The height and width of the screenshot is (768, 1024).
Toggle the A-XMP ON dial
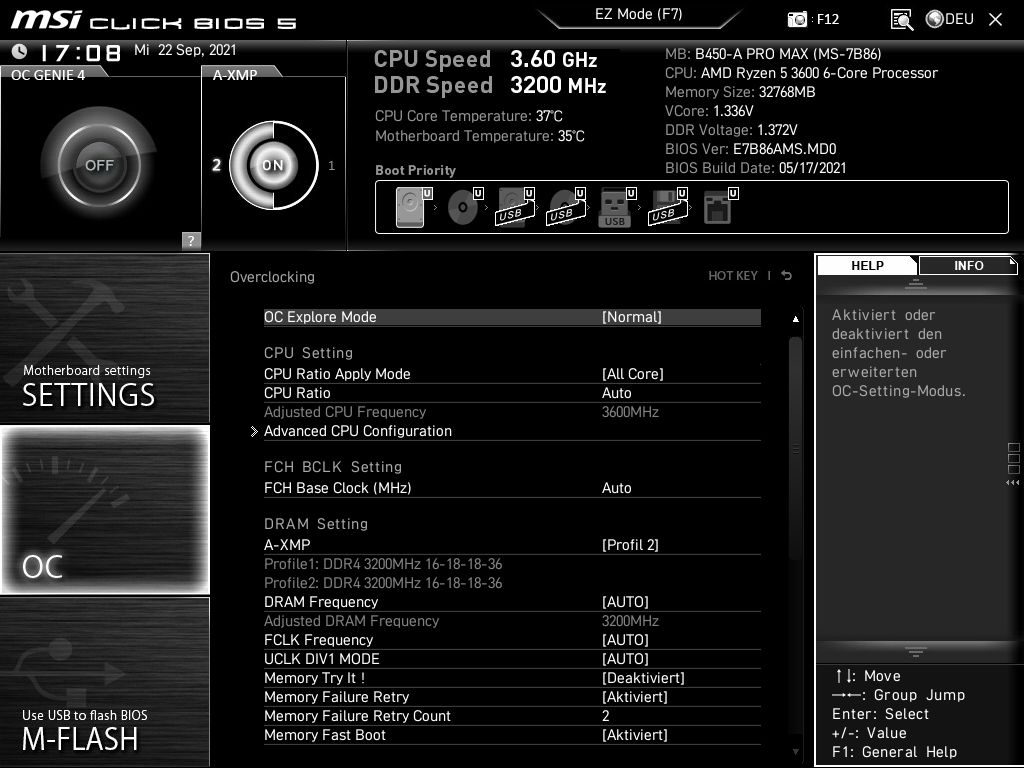click(273, 165)
